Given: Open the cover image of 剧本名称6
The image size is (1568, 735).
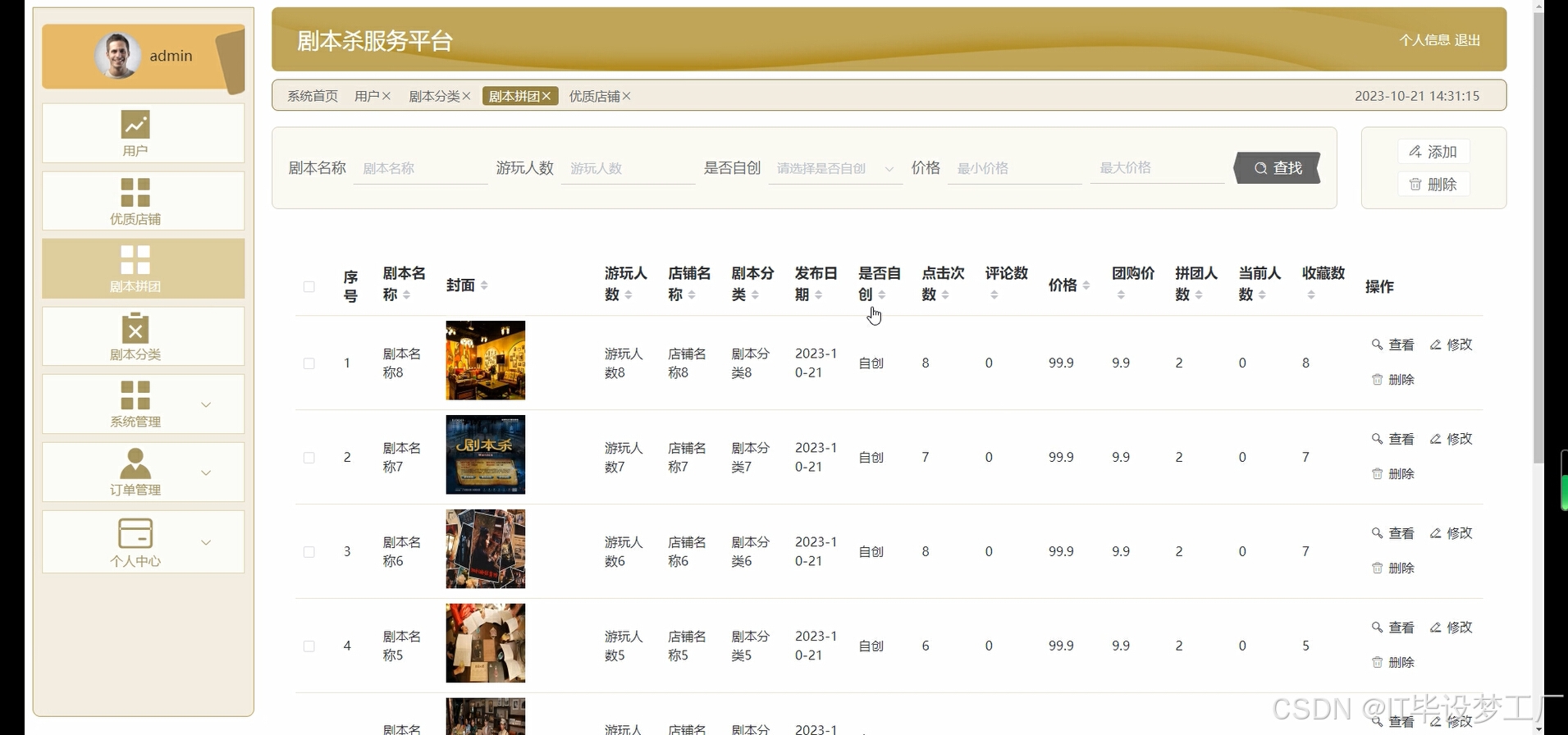Looking at the screenshot, I should coord(486,549).
